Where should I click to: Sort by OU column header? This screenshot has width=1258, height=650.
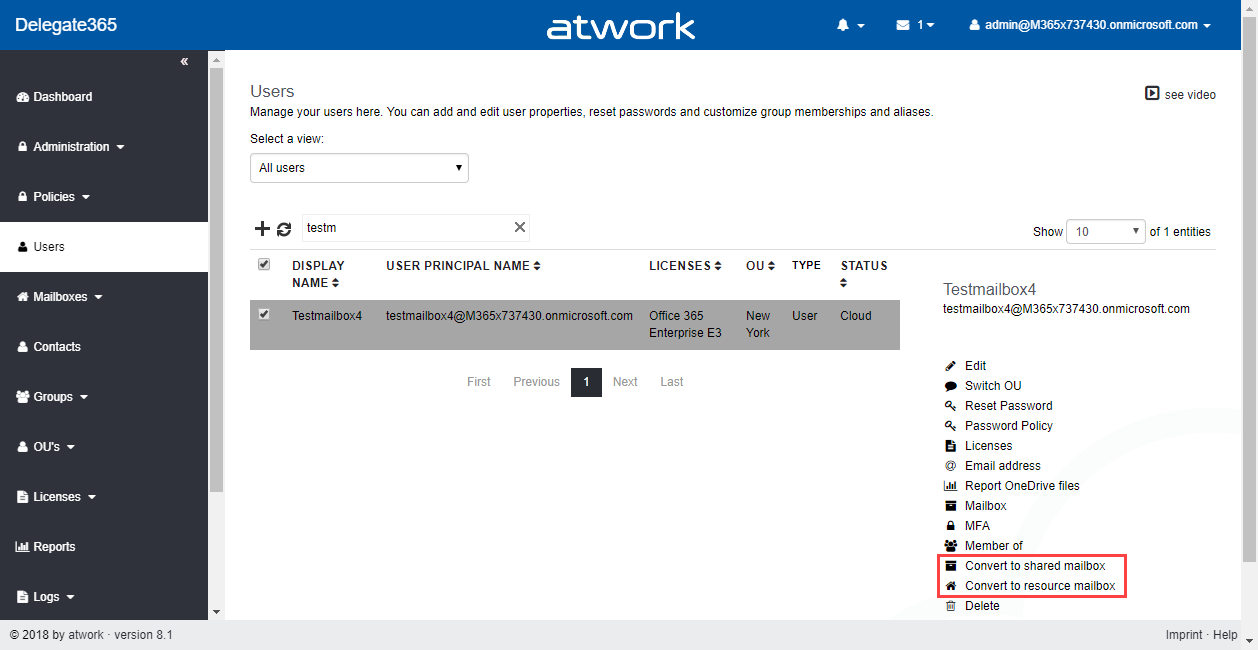click(762, 266)
